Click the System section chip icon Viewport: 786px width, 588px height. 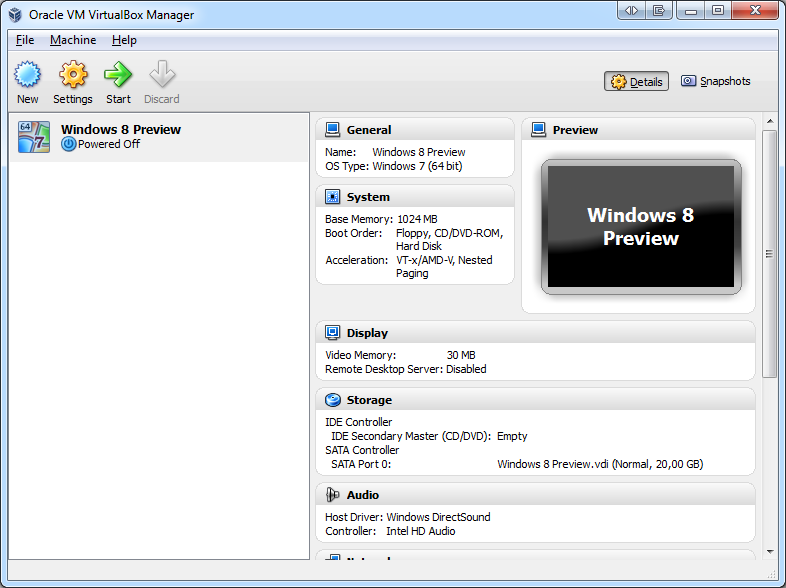pyautogui.click(x=332, y=197)
